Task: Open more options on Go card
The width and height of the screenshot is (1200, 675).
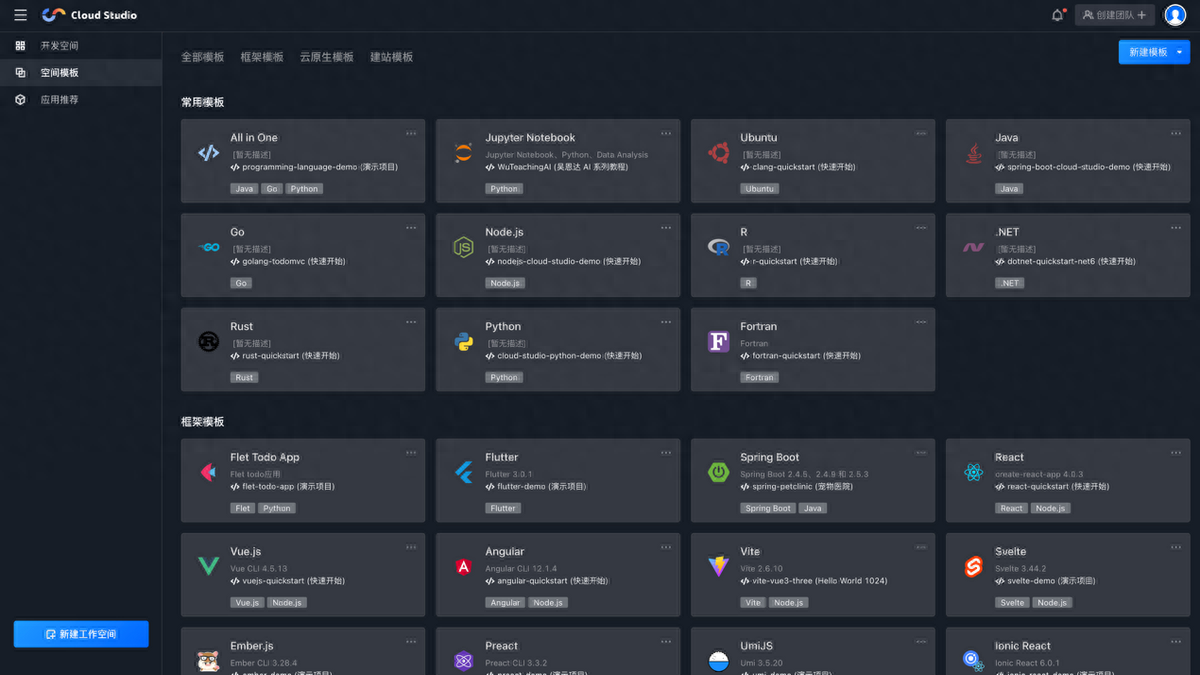Action: pyautogui.click(x=411, y=227)
